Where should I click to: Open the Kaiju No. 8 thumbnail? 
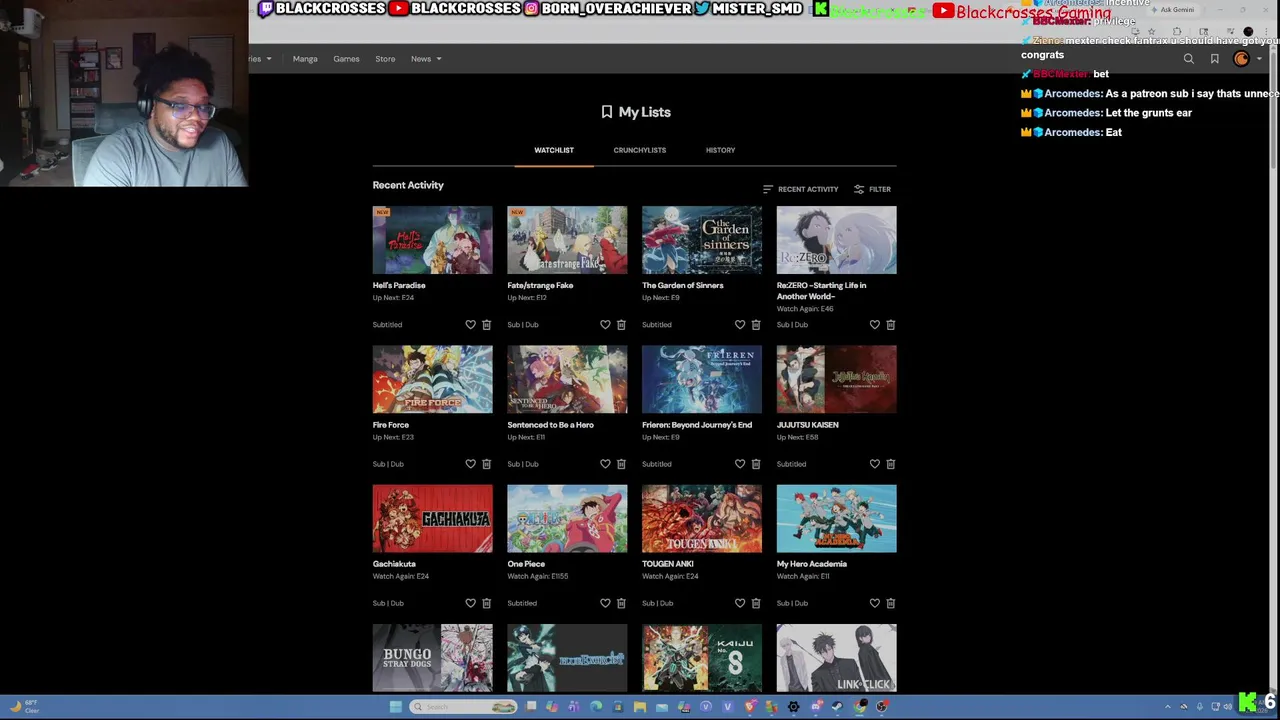coord(702,658)
